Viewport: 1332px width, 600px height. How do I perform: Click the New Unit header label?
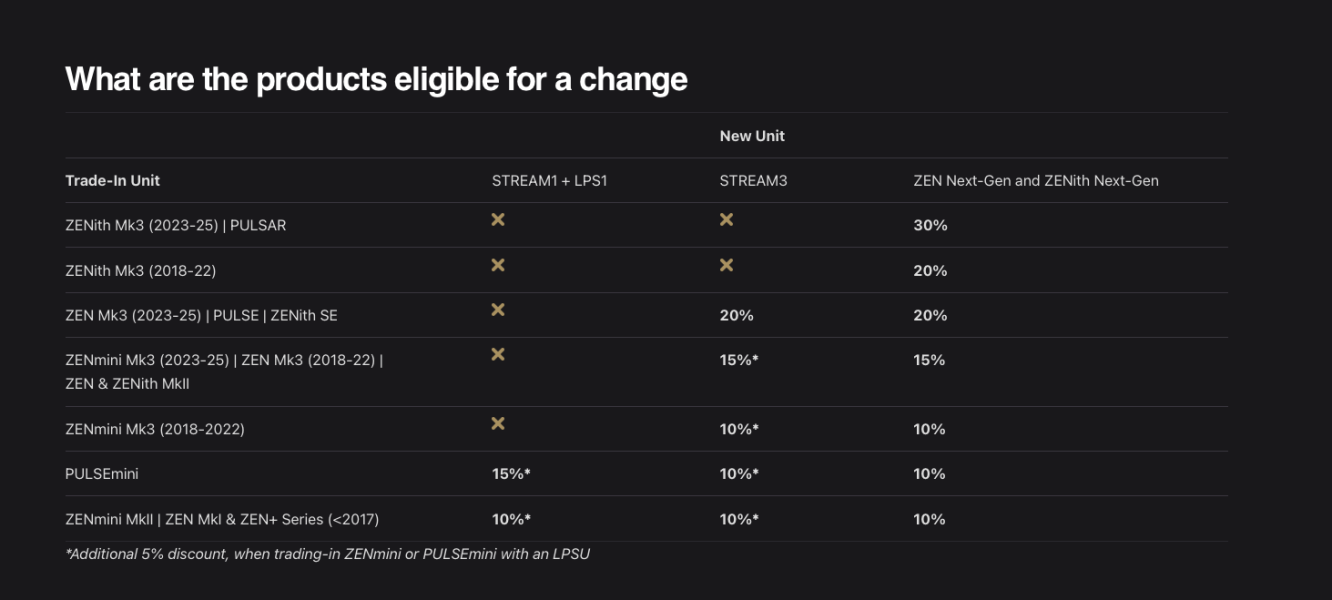click(x=752, y=136)
